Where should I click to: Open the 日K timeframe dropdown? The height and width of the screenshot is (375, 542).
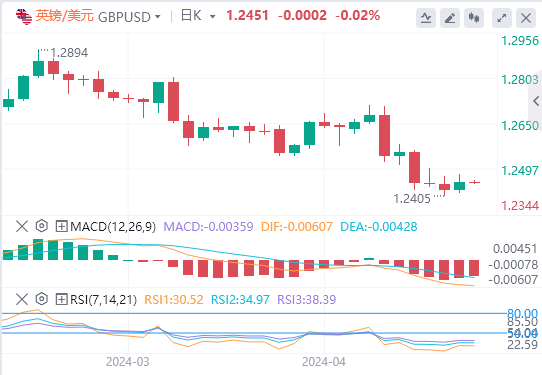(198, 16)
